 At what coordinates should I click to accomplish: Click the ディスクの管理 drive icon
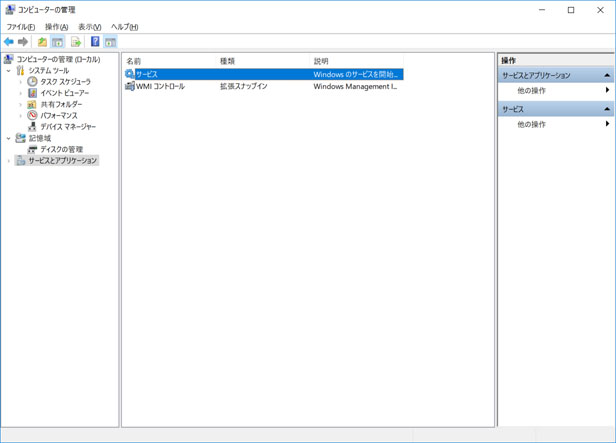[x=32, y=149]
